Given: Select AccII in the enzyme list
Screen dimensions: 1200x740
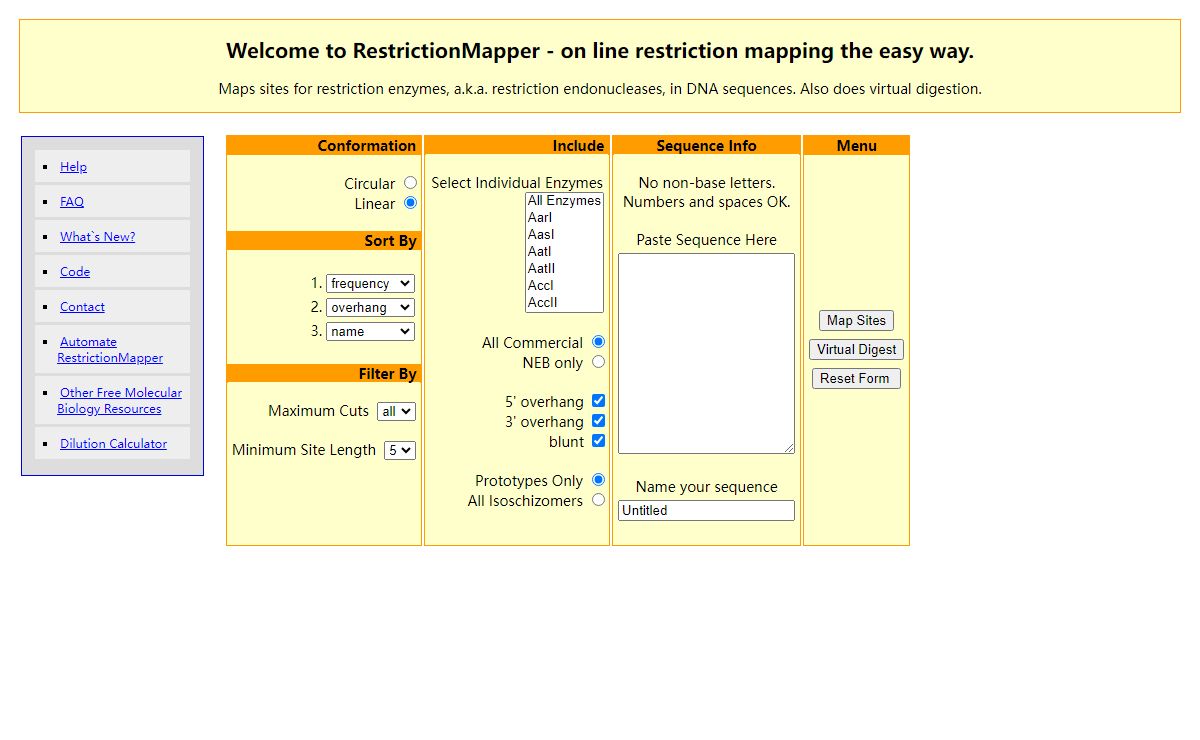Looking at the screenshot, I should tap(564, 303).
